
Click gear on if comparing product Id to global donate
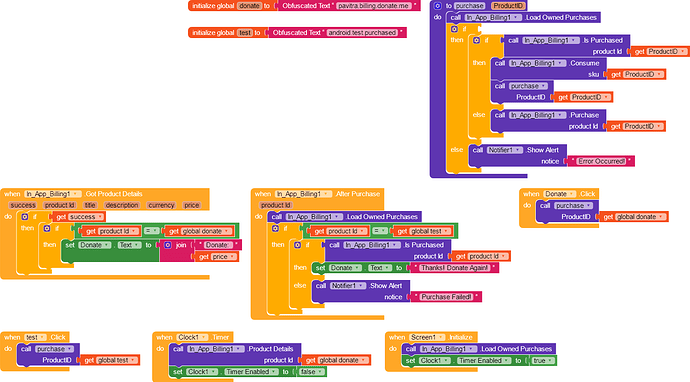pyautogui.click(x=47, y=228)
